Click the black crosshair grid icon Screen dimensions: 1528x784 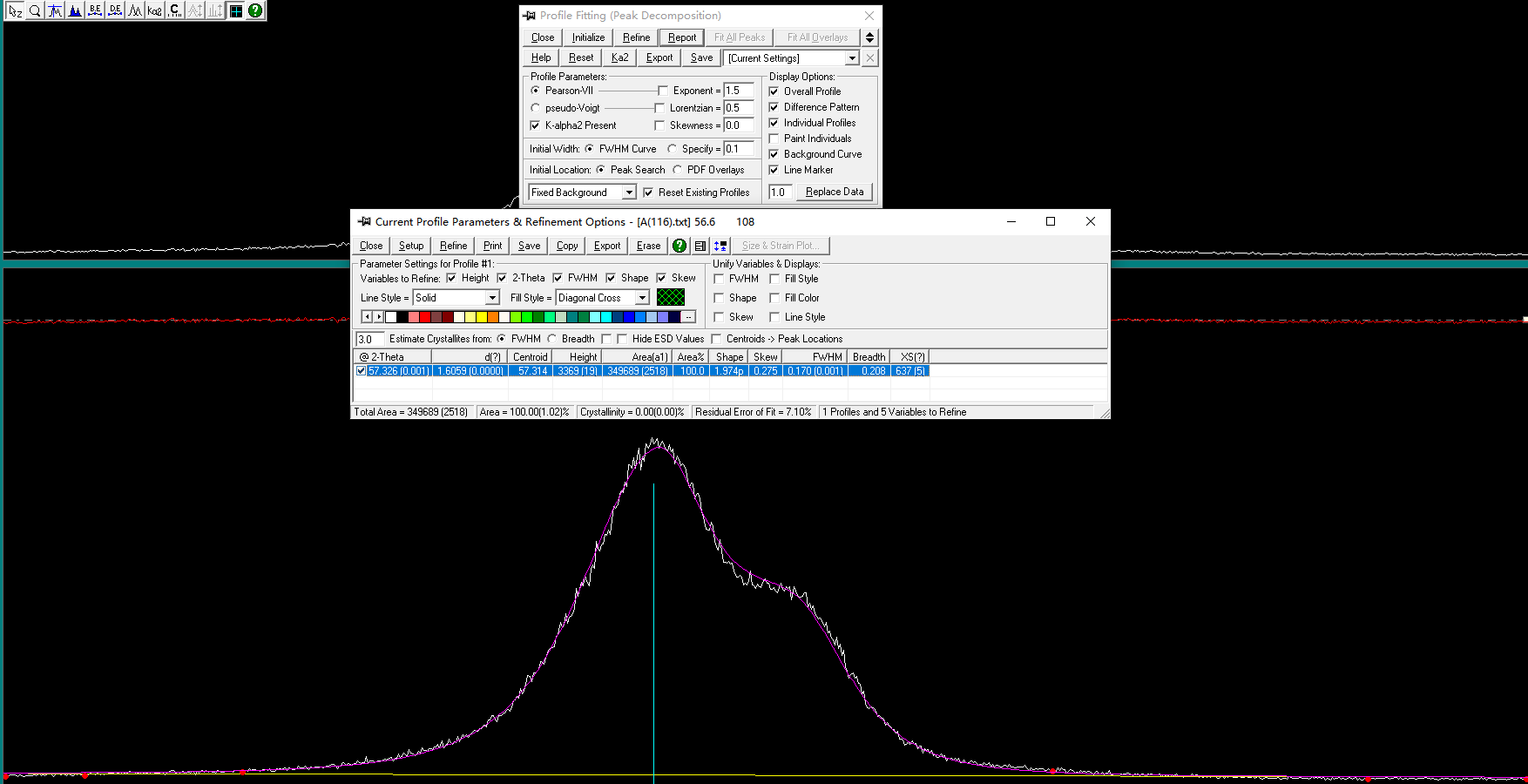pos(236,10)
